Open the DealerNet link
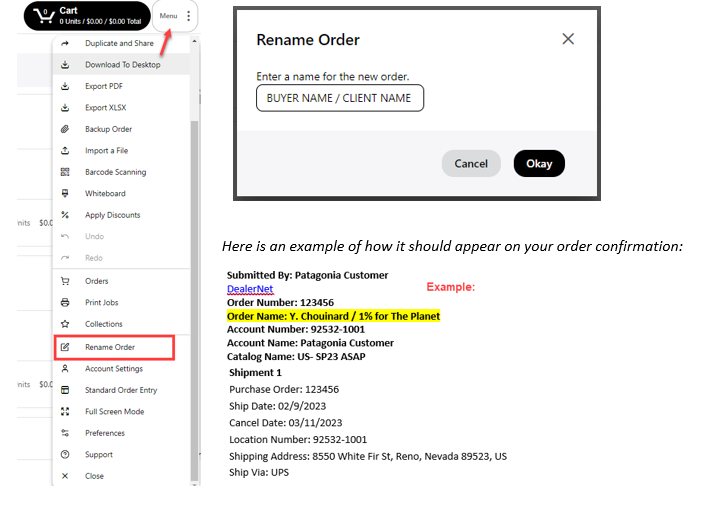This screenshot has width=713, height=525. 250,289
